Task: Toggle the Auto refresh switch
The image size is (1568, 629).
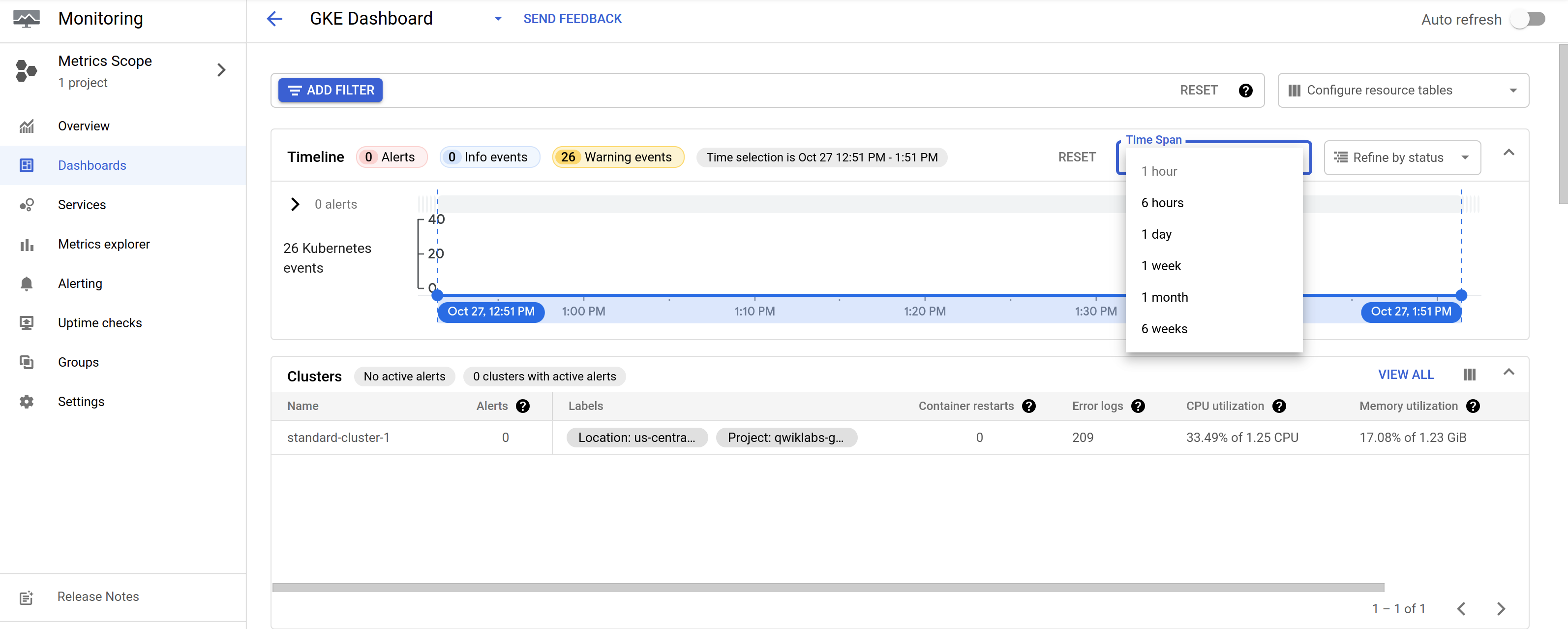Action: (x=1529, y=19)
